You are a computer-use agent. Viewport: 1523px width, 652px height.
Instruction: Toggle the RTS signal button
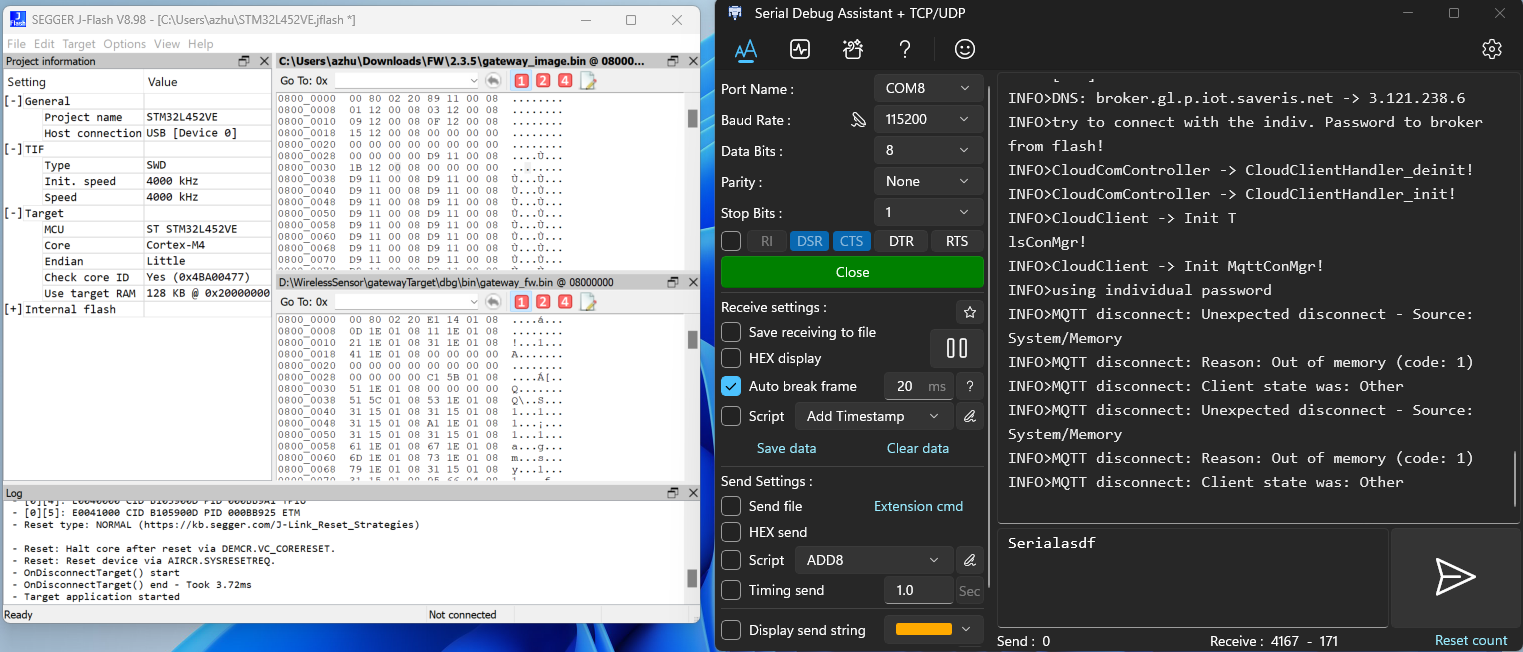tap(957, 241)
